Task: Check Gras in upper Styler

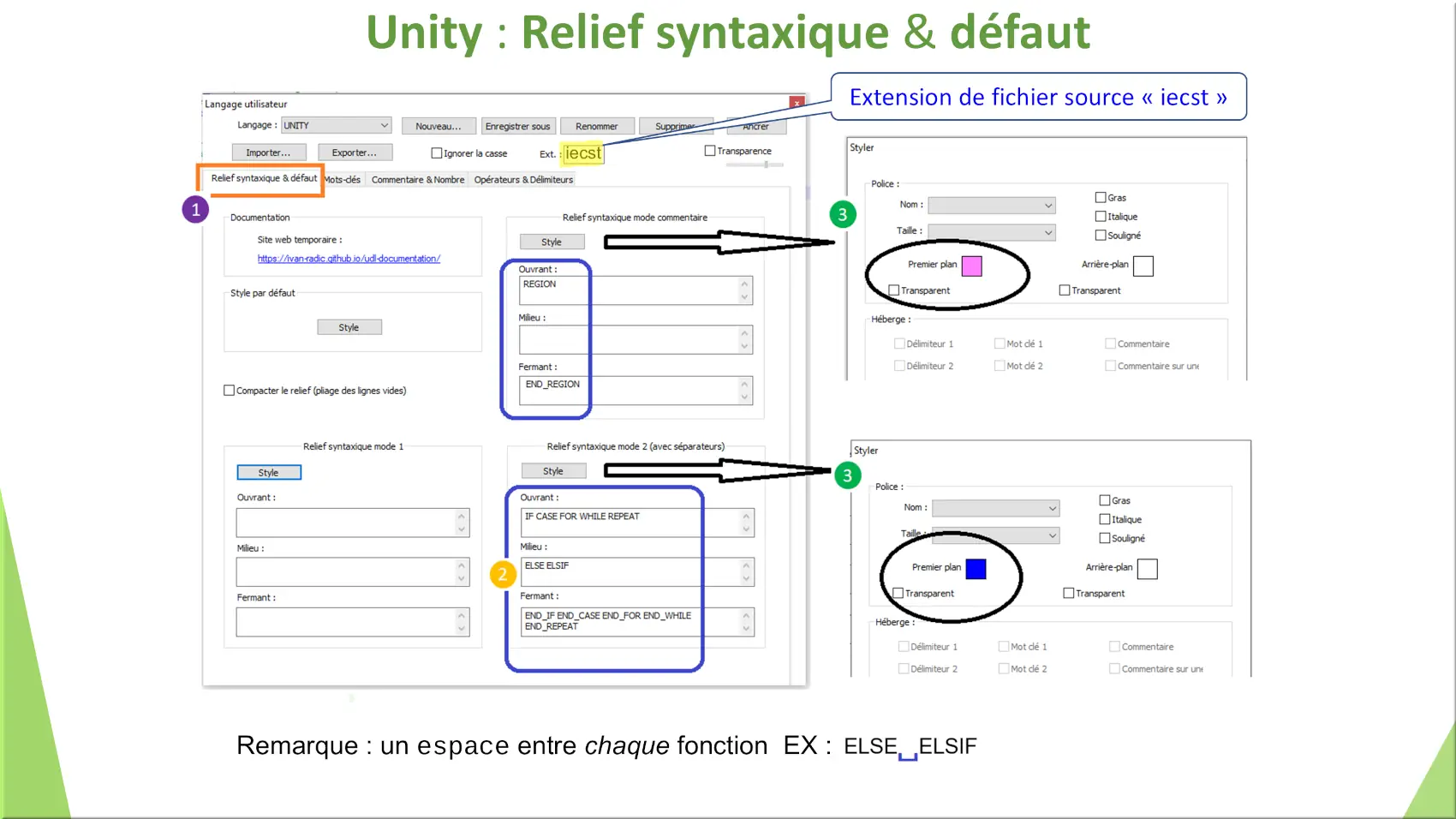Action: coord(1101,197)
